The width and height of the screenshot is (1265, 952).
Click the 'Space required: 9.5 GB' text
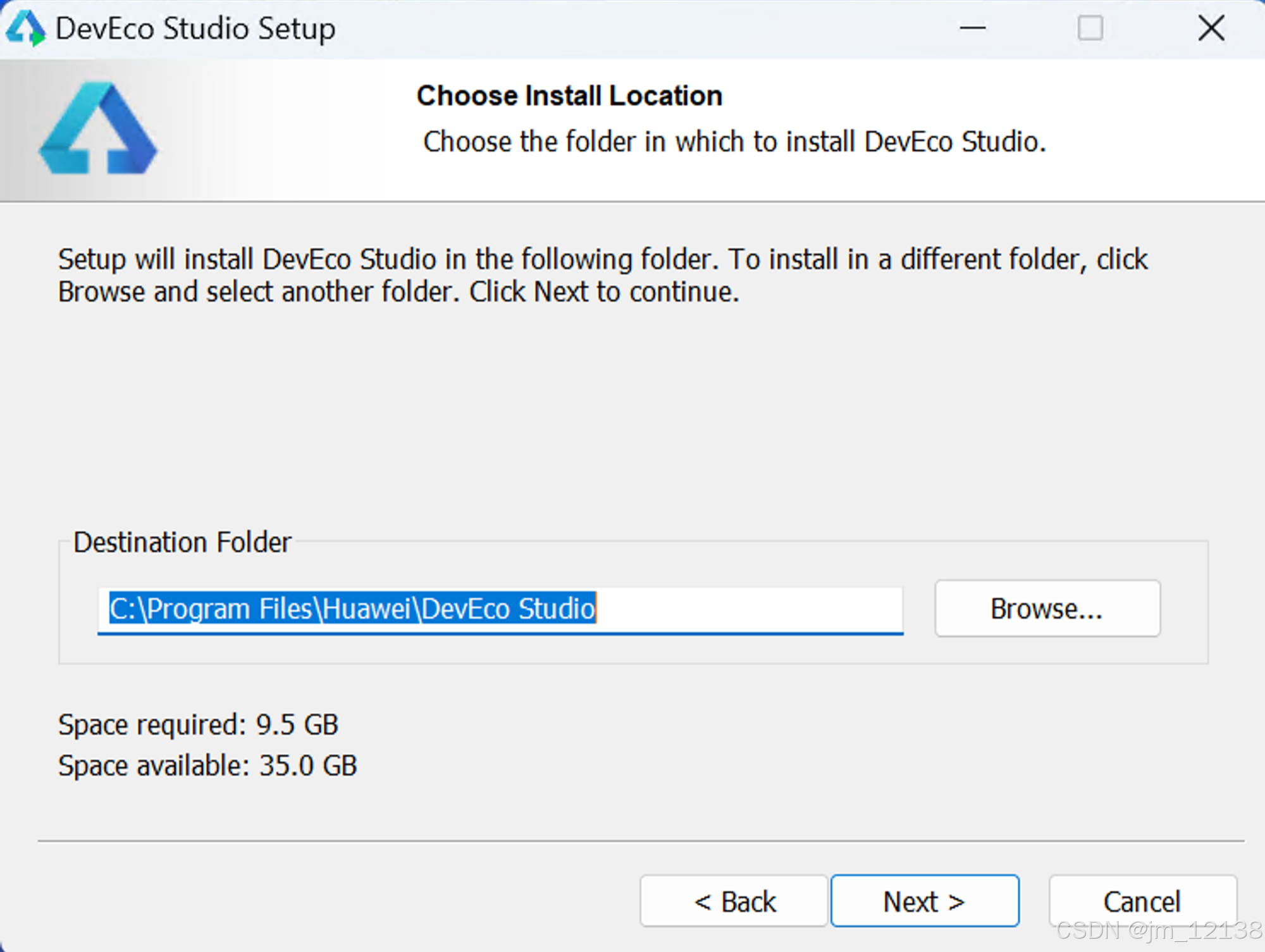[199, 725]
